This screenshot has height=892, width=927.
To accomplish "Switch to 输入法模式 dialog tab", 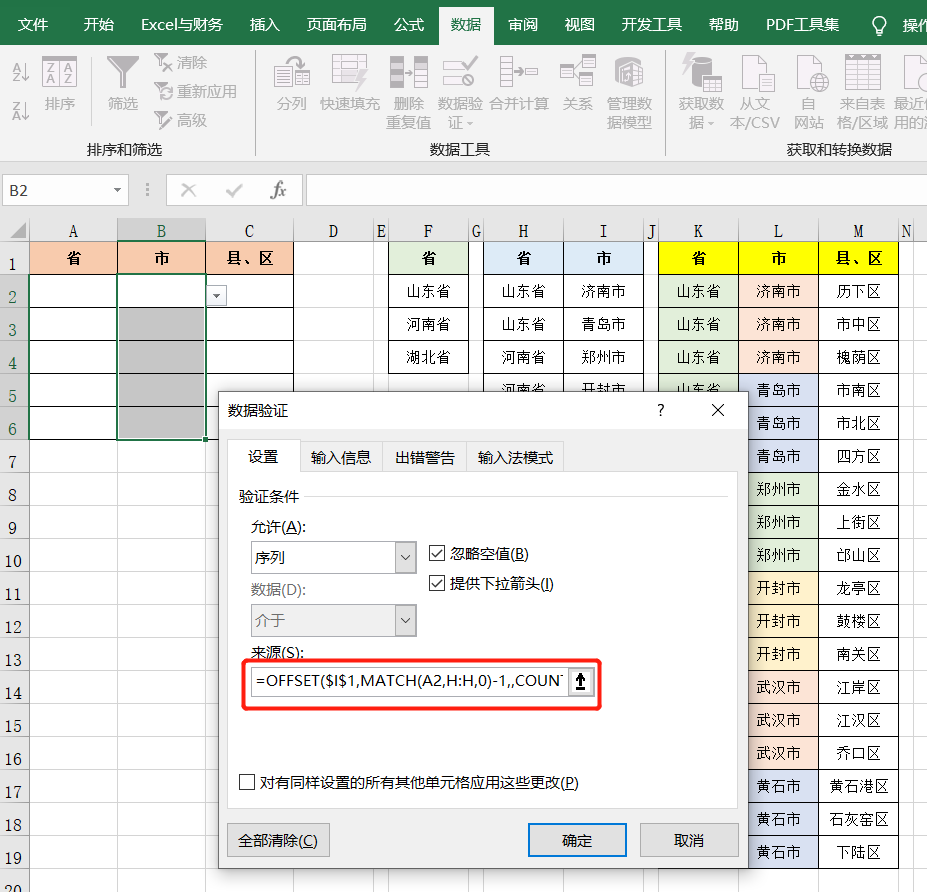I will click(515, 457).
